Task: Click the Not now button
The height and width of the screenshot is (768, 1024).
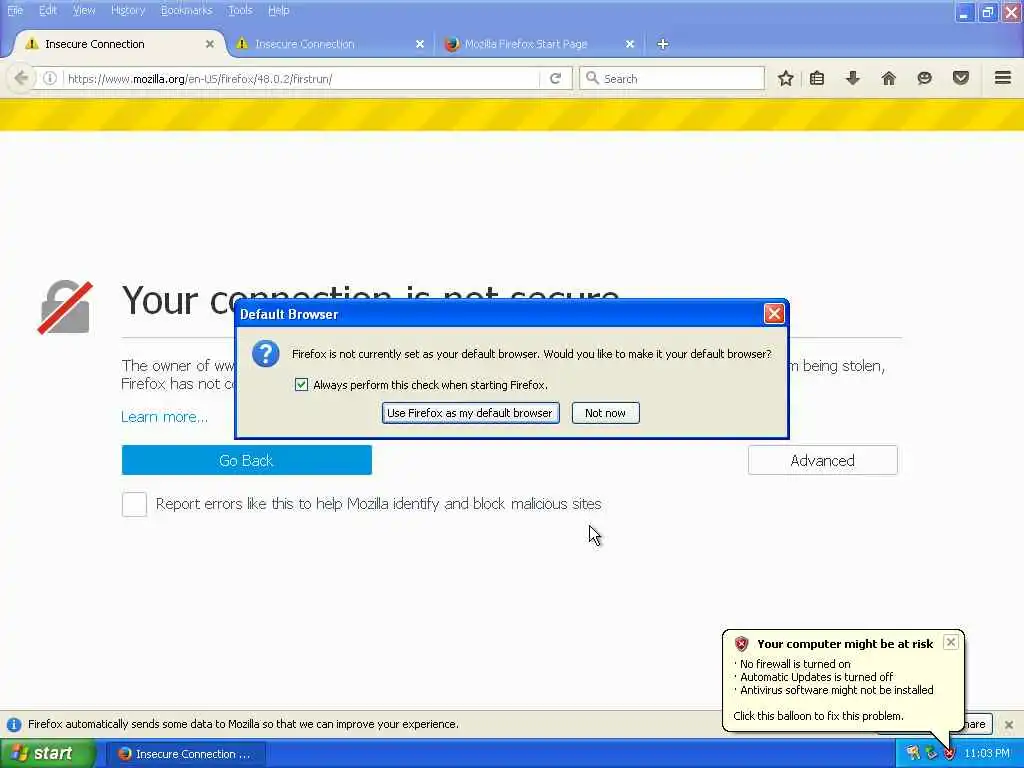Action: [x=605, y=413]
